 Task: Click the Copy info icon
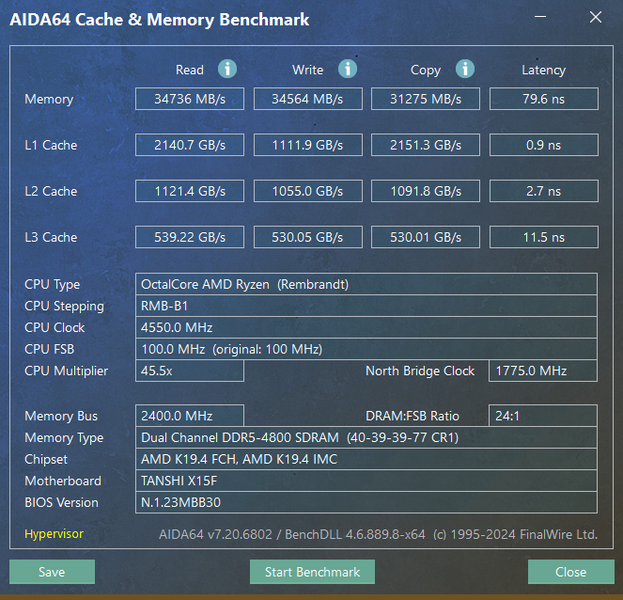465,69
